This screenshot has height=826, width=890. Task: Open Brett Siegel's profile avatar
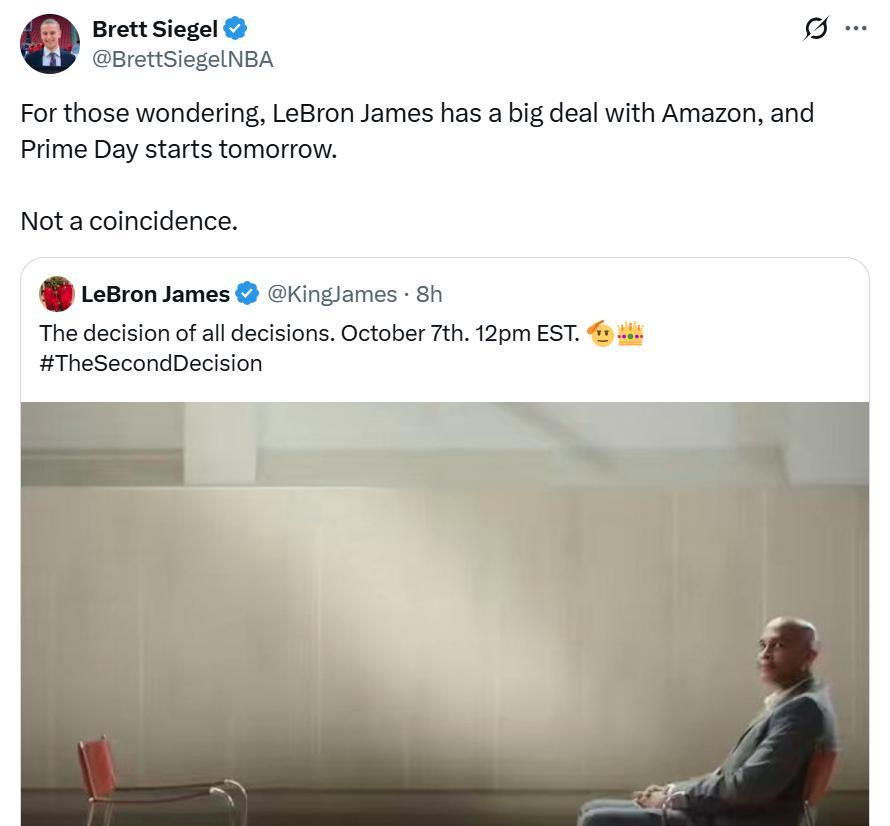pos(49,44)
